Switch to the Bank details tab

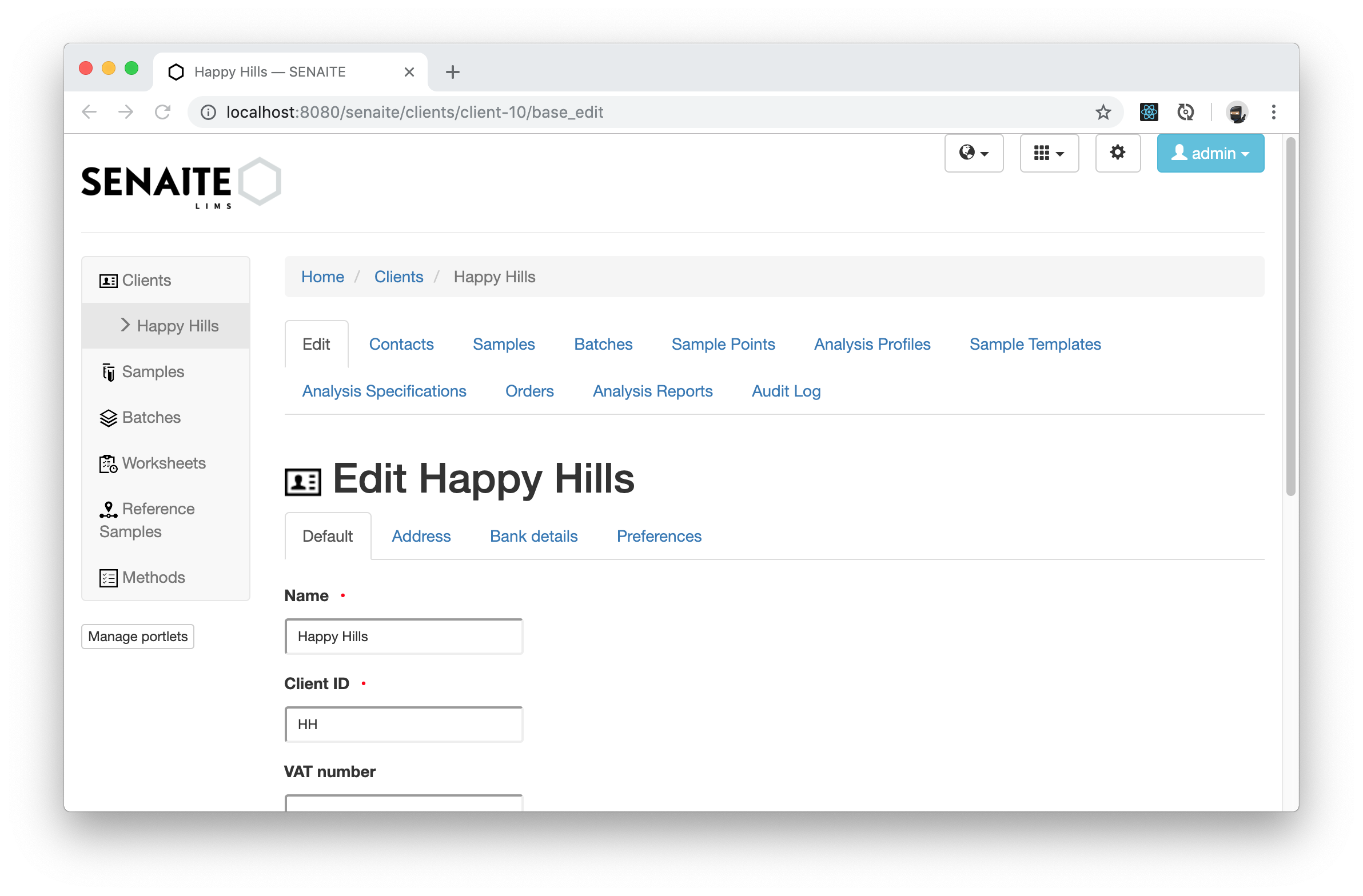533,535
